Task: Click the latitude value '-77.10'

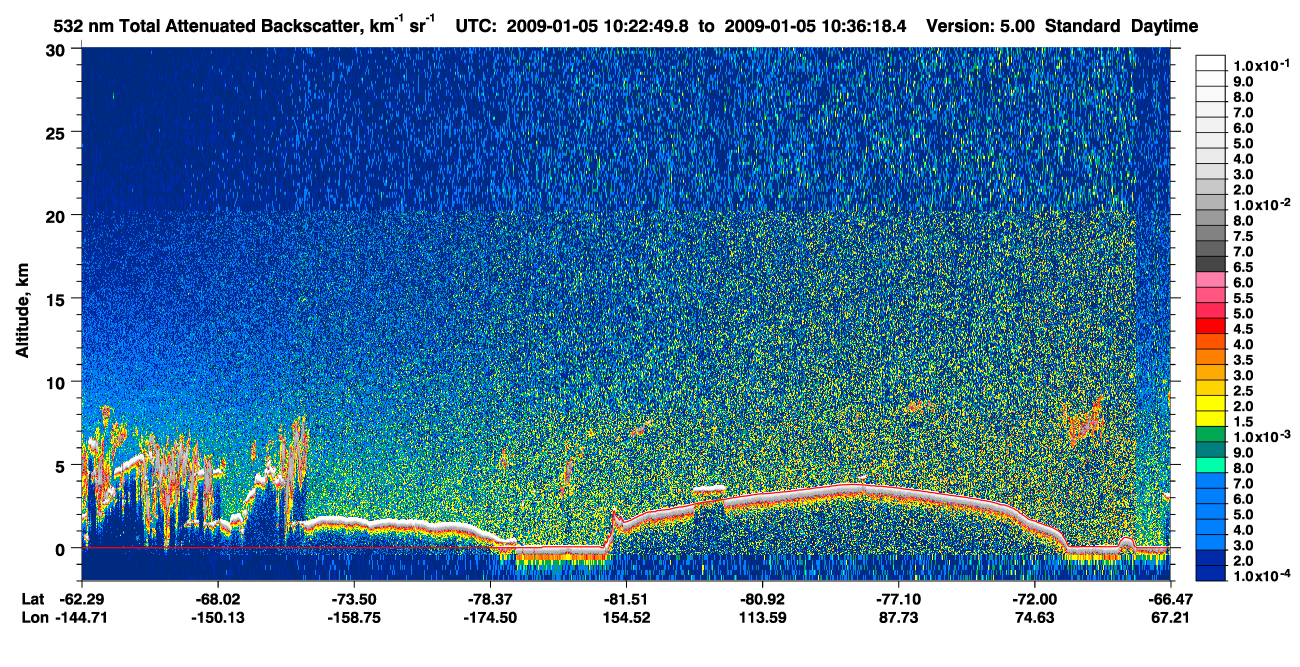Action: point(898,599)
